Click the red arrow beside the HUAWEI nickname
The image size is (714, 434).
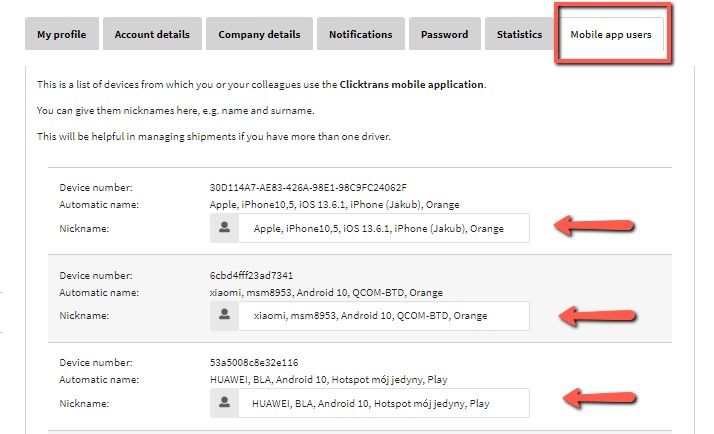tap(597, 400)
